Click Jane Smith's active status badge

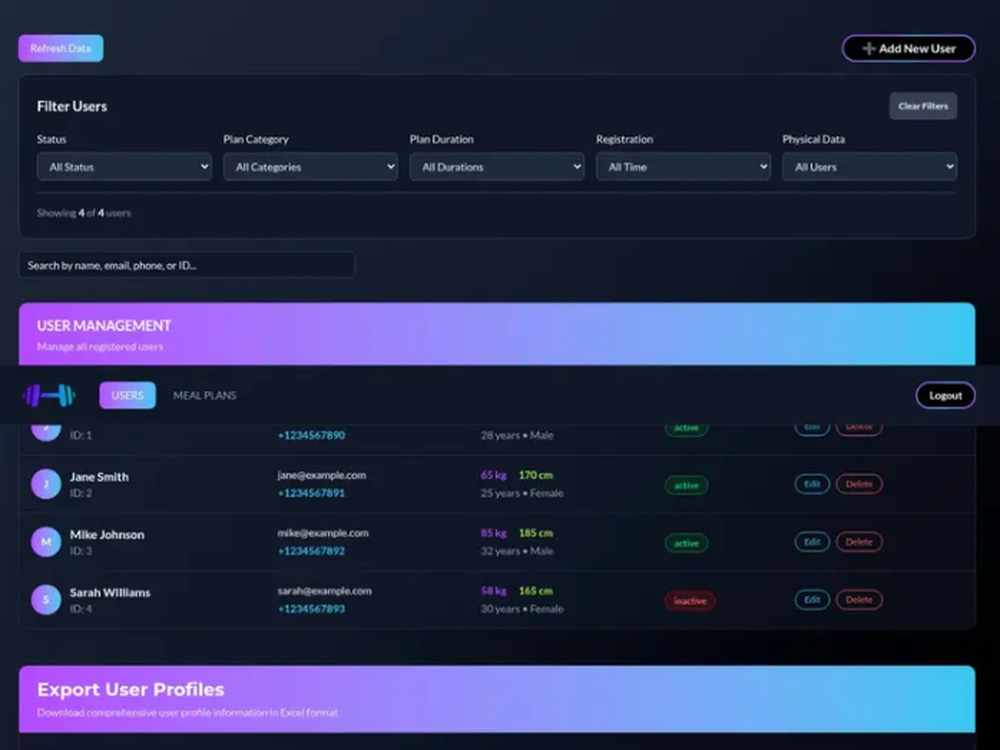coord(686,485)
